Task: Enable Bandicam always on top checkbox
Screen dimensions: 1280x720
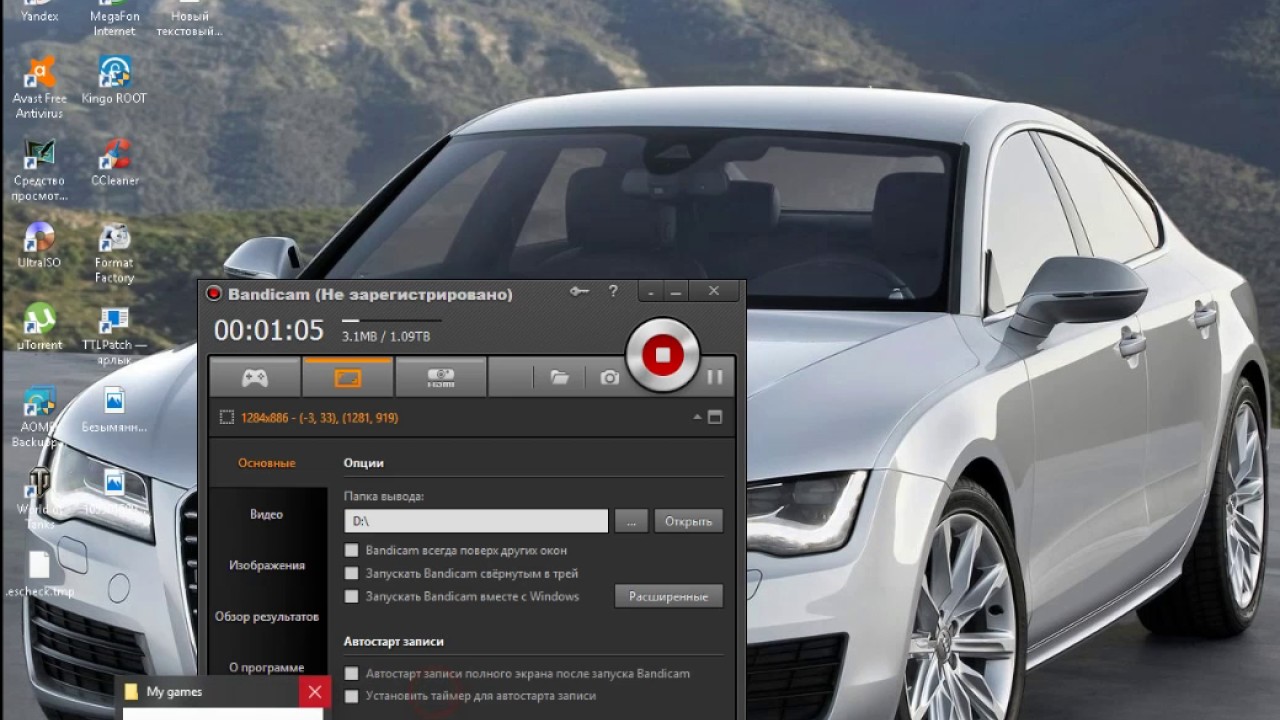Action: pyautogui.click(x=351, y=550)
